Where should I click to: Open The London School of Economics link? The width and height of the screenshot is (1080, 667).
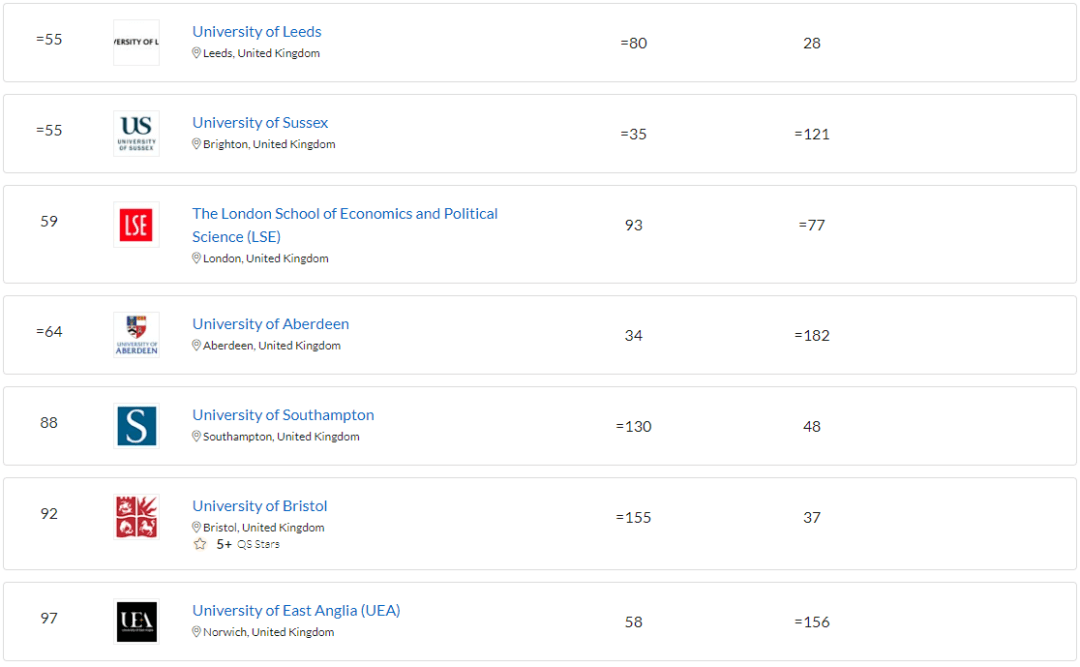point(344,225)
